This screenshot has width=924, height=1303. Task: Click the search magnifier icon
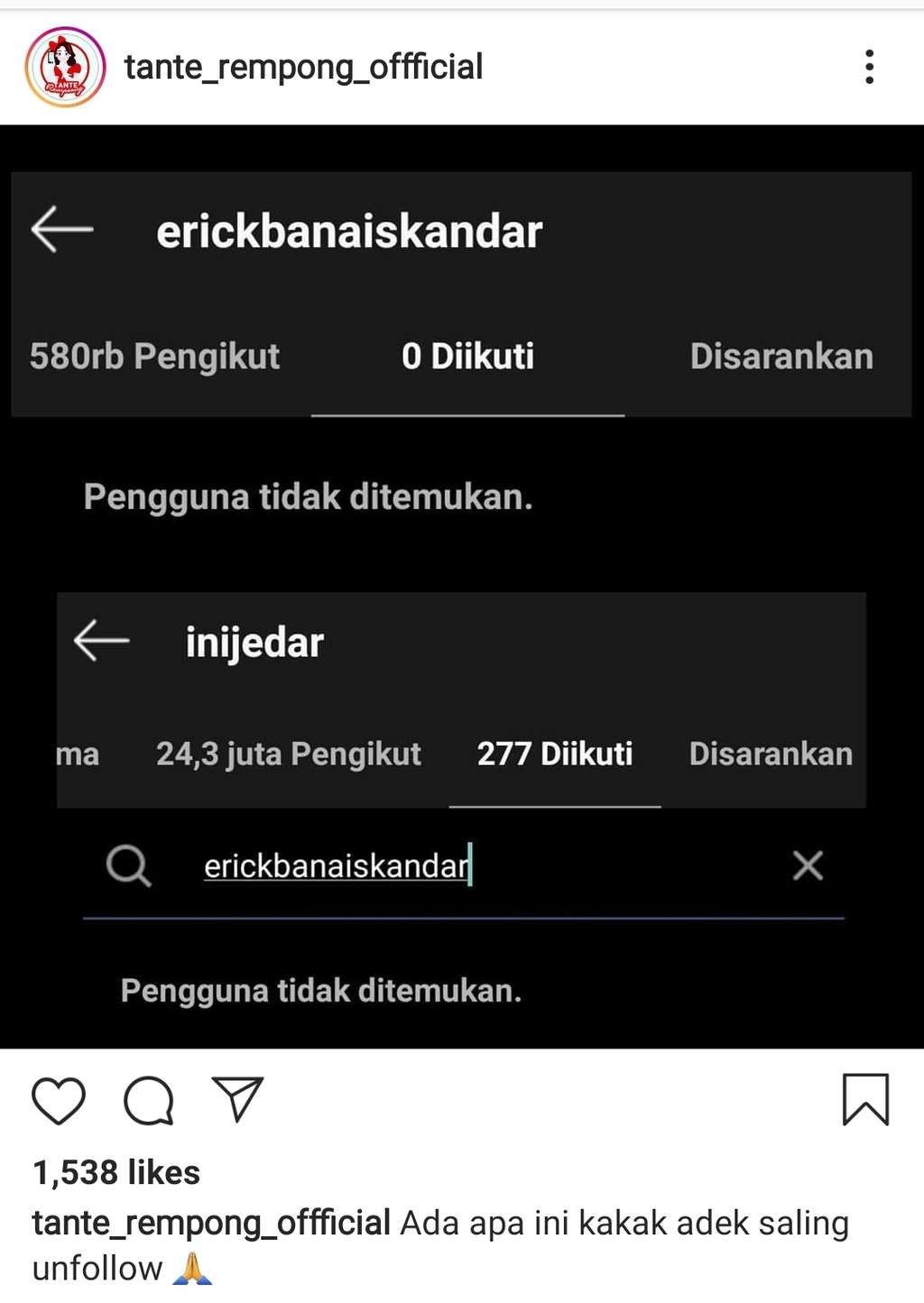click(128, 866)
